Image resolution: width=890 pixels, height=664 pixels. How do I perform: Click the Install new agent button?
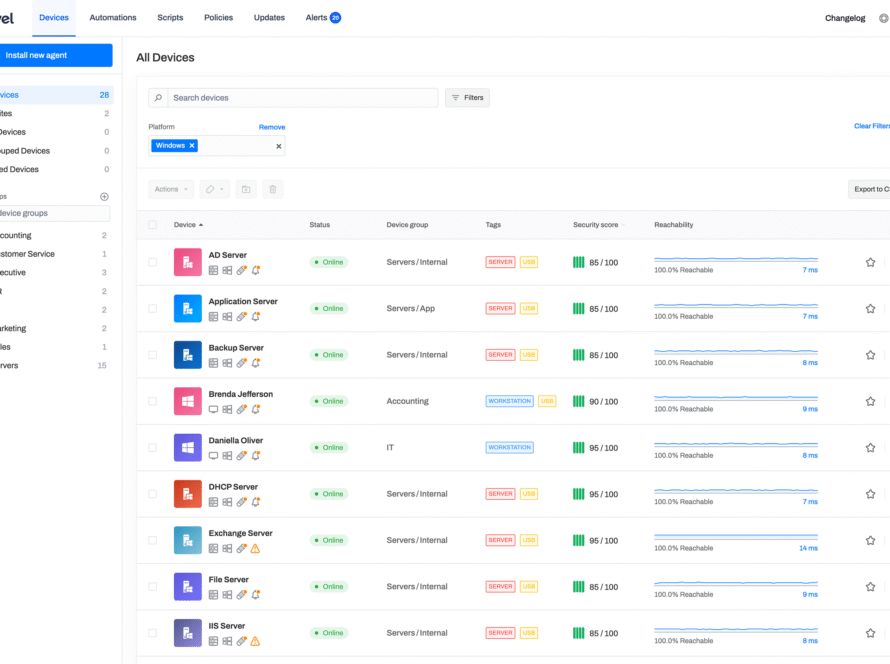[55, 55]
